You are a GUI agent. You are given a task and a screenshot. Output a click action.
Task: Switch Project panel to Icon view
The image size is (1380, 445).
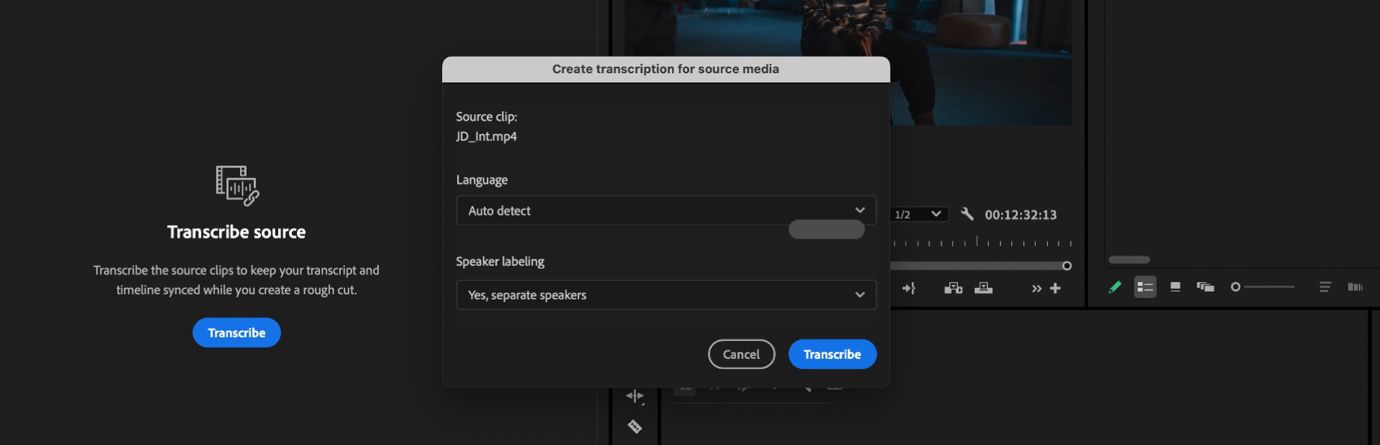[x=1175, y=287]
